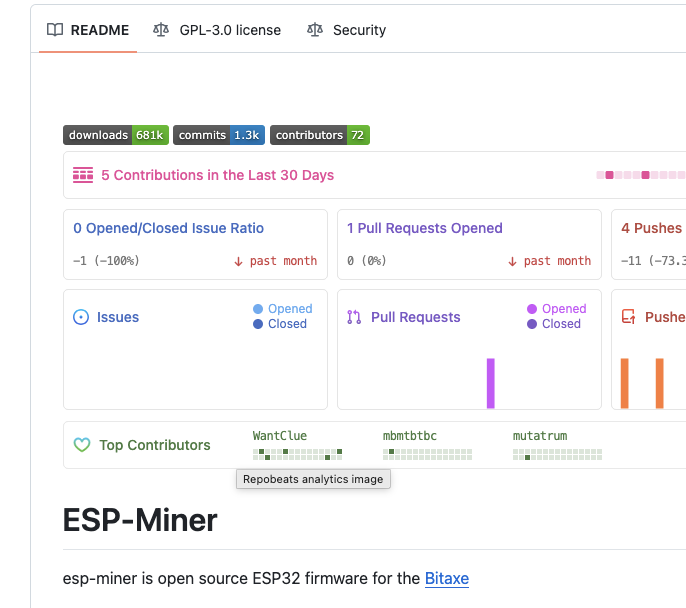Click the first orange bar in Pushes chart

(625, 384)
